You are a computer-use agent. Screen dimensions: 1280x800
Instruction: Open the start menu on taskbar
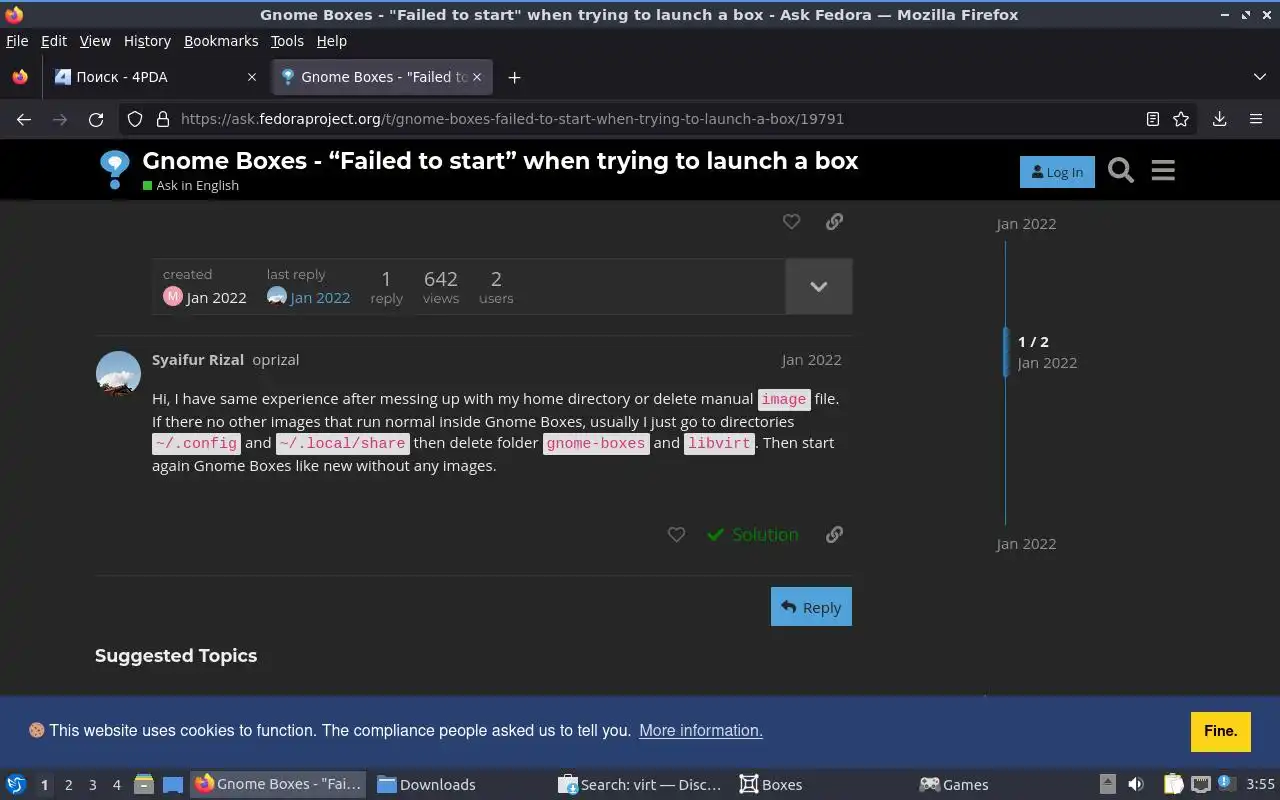(x=16, y=785)
